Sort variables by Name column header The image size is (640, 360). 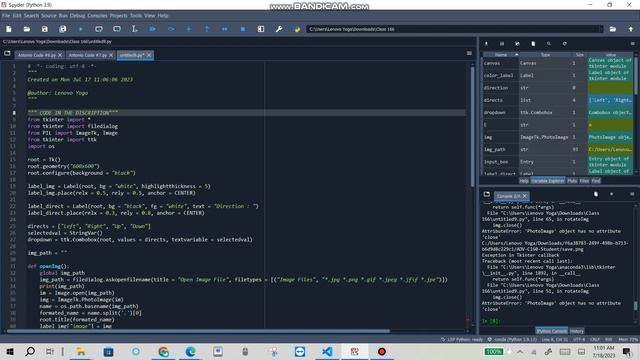point(501,55)
